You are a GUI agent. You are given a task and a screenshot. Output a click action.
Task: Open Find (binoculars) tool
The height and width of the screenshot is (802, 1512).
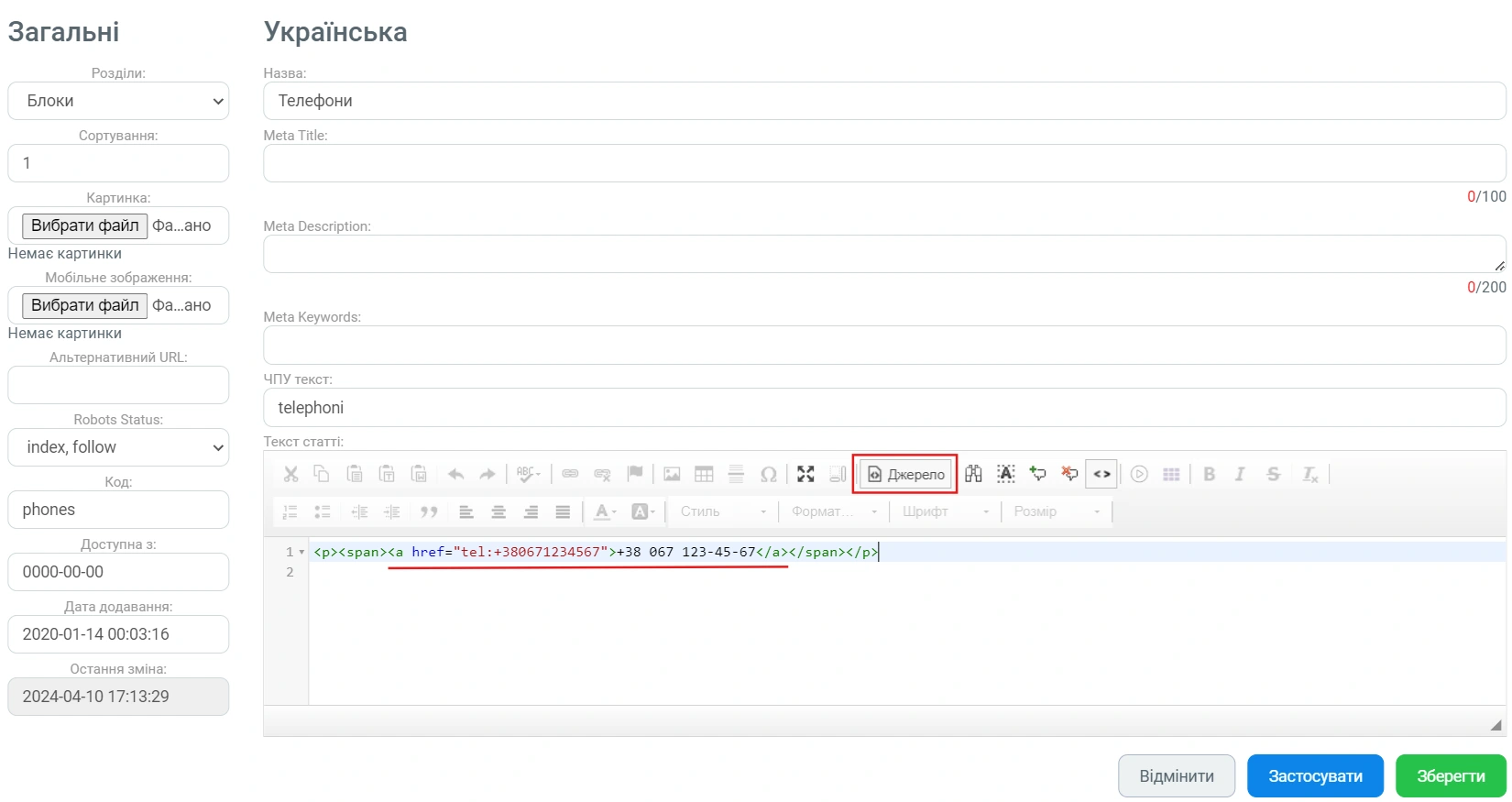pos(973,474)
